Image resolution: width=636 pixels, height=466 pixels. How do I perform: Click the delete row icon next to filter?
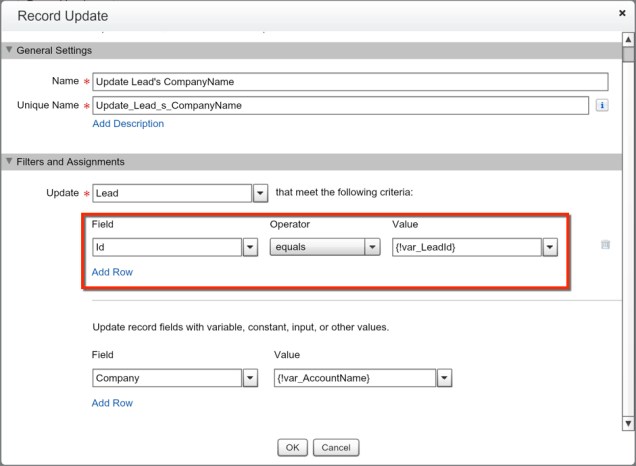click(605, 245)
